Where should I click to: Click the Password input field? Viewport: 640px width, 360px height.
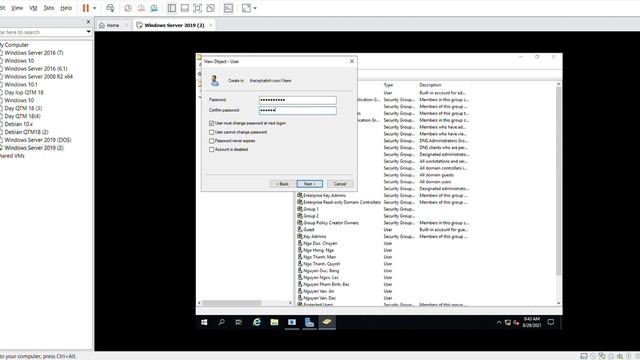pyautogui.click(x=298, y=100)
